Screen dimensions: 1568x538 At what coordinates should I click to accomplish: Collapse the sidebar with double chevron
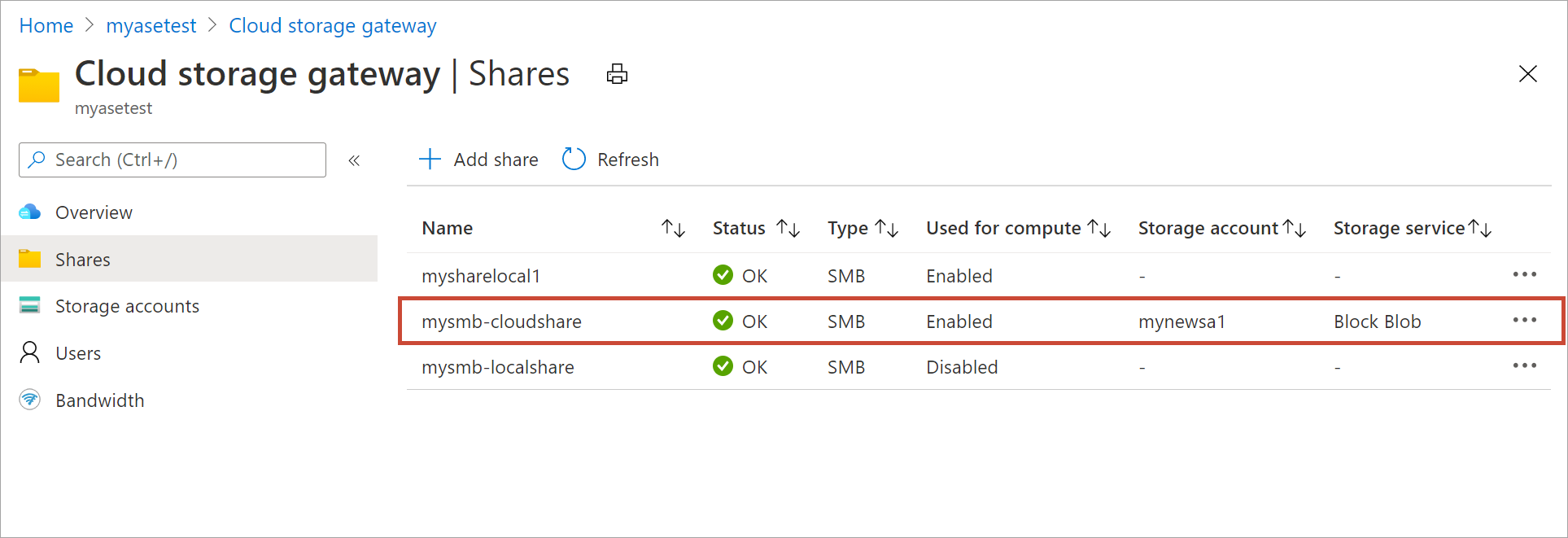[354, 160]
